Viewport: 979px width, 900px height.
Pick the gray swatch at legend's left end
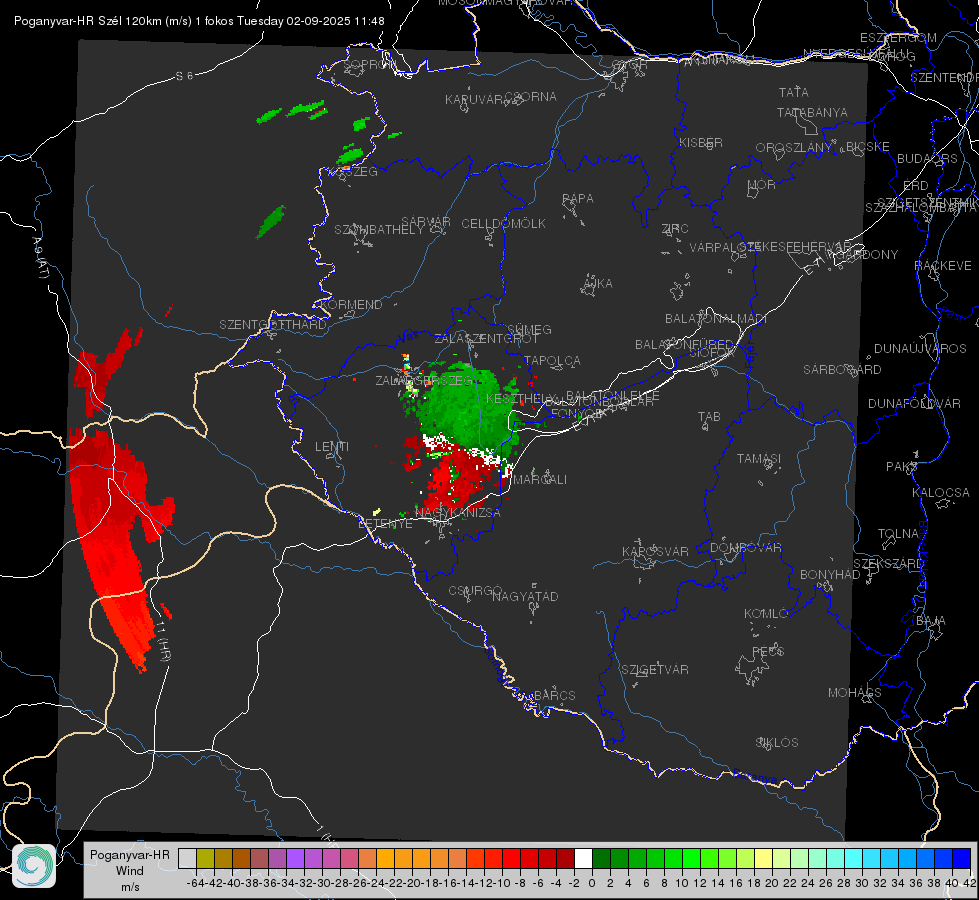point(187,858)
